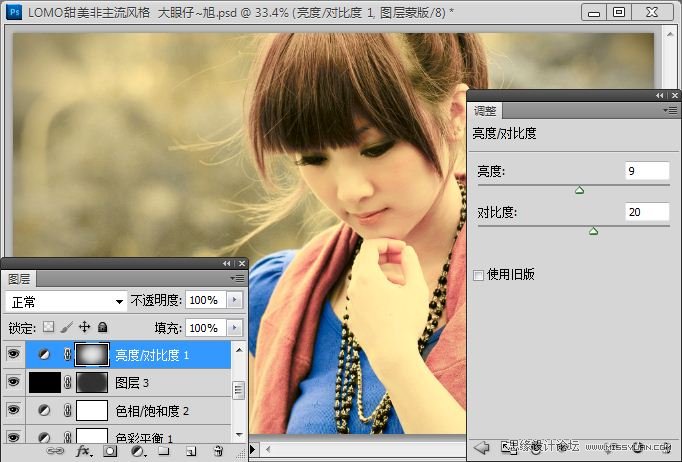
Task: Select the 亮度/对比度 1 layer name
Action: click(152, 355)
